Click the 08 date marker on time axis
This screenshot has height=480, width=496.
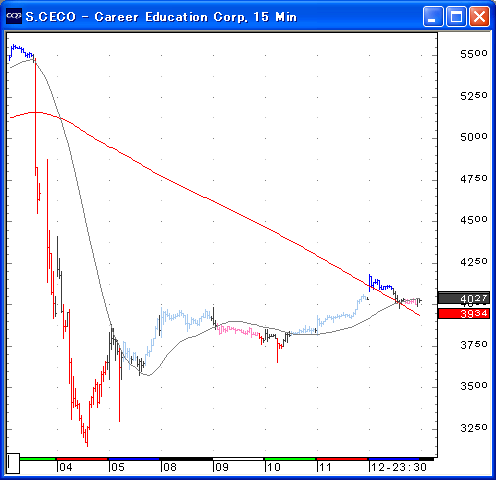coord(170,467)
